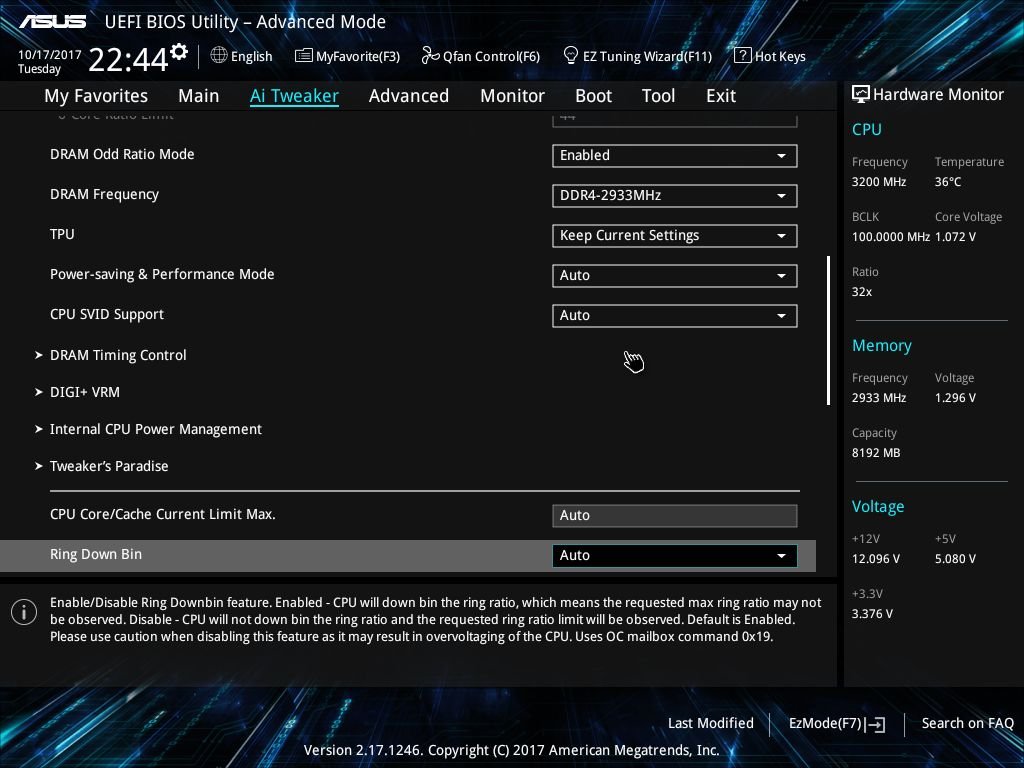Click the DRAM Frequency label
1024x768 pixels.
coord(104,195)
